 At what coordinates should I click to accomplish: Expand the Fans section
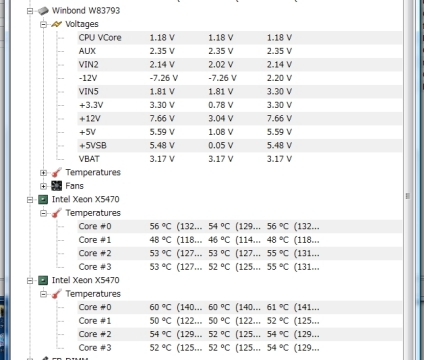[43, 186]
